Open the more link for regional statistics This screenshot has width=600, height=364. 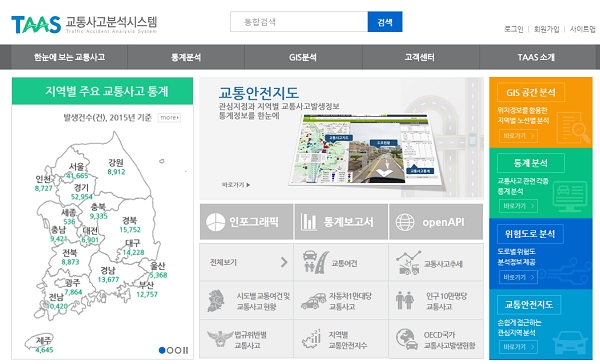(169, 118)
